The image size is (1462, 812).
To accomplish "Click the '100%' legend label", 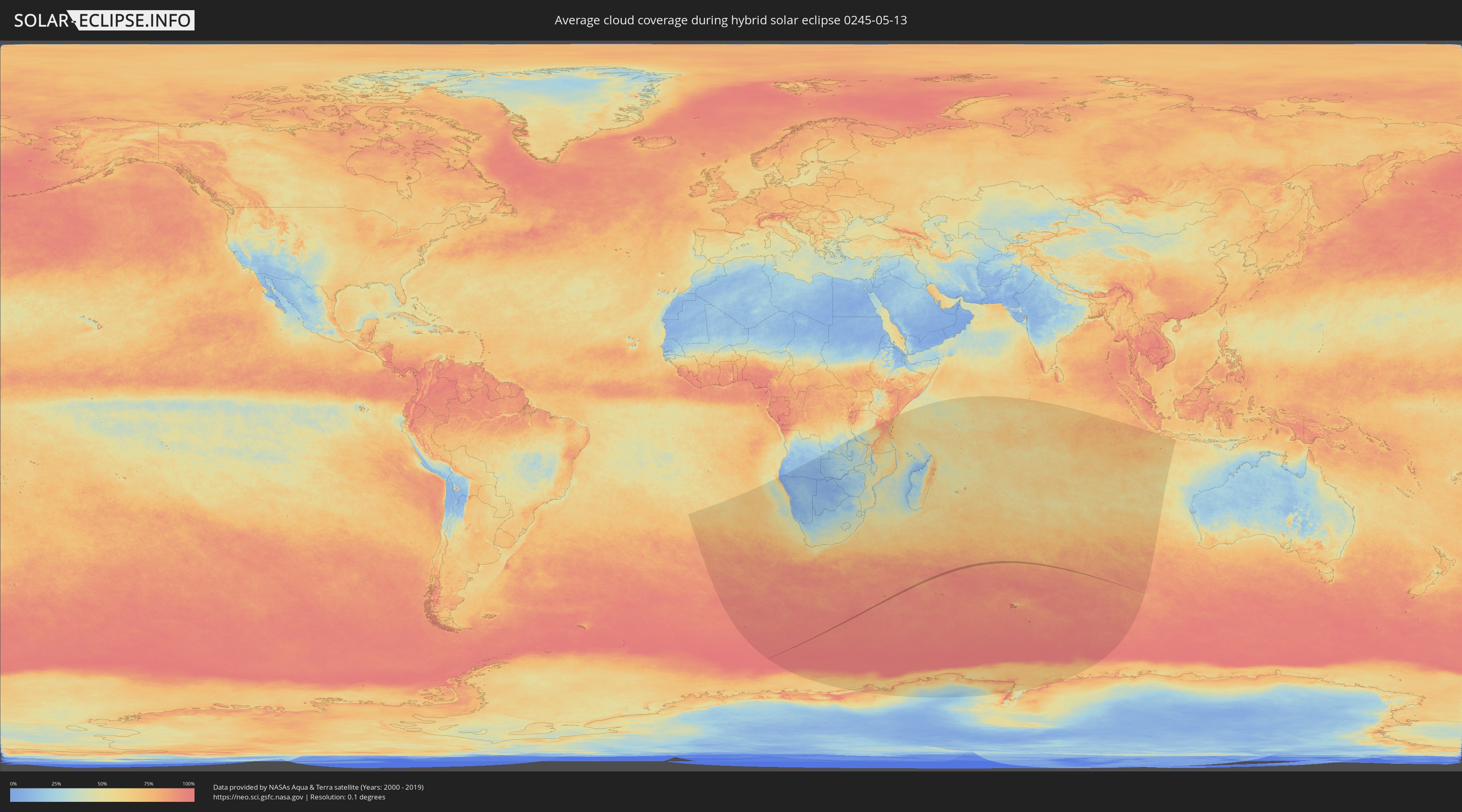I will click(x=188, y=784).
